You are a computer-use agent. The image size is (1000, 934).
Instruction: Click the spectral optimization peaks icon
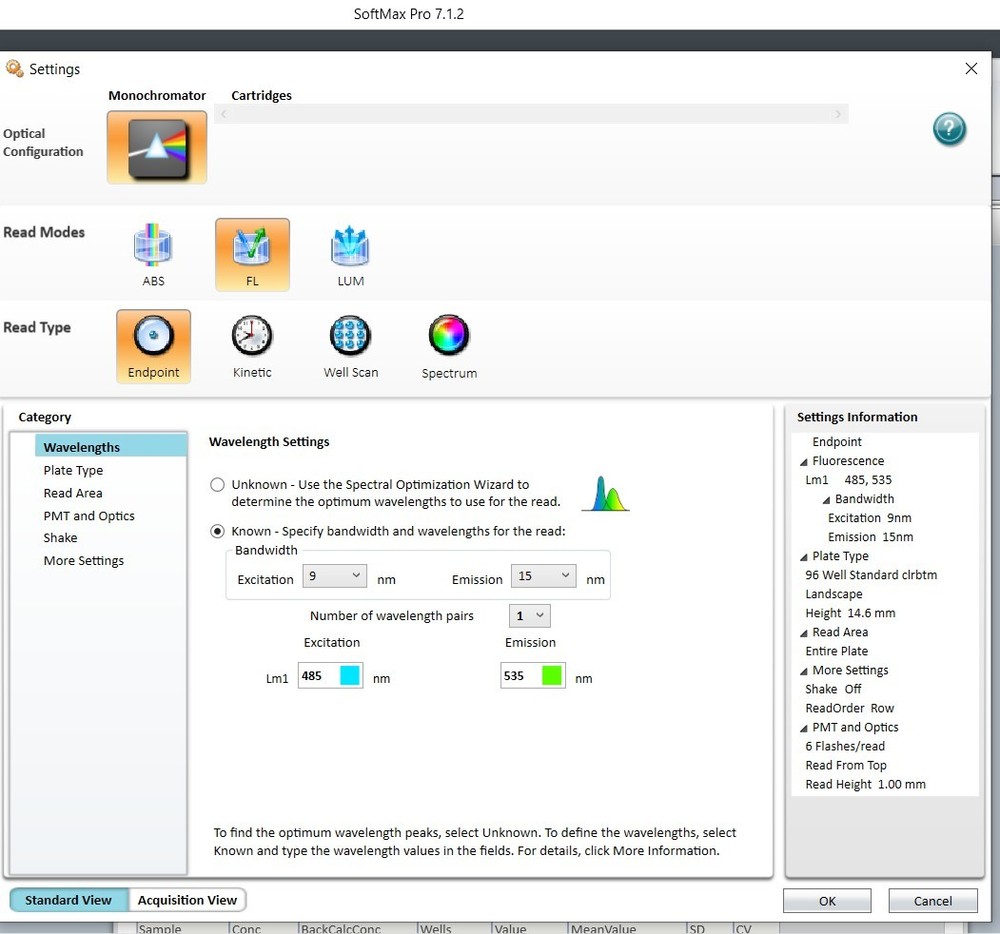point(605,493)
